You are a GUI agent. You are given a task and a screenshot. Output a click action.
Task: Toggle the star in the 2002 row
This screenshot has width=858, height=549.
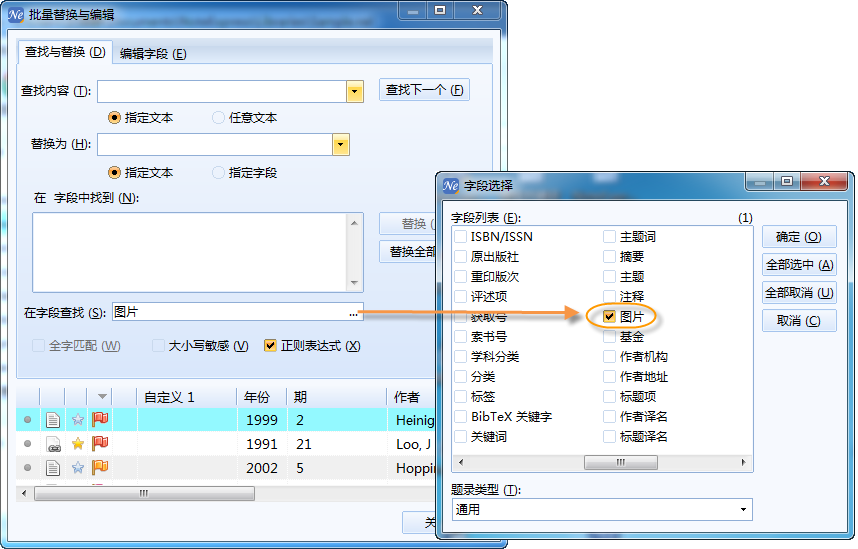(78, 467)
